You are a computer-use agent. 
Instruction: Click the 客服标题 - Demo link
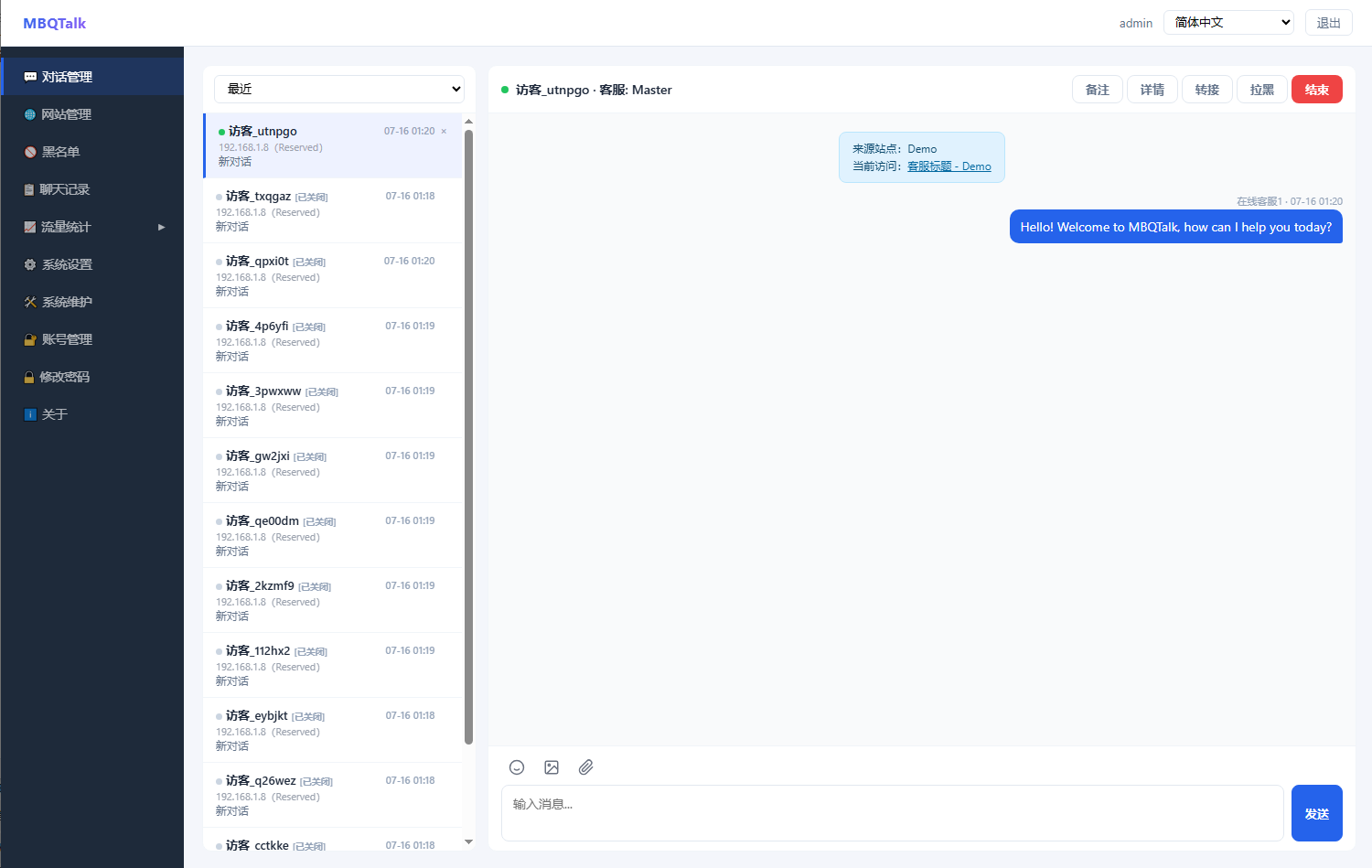coord(949,166)
